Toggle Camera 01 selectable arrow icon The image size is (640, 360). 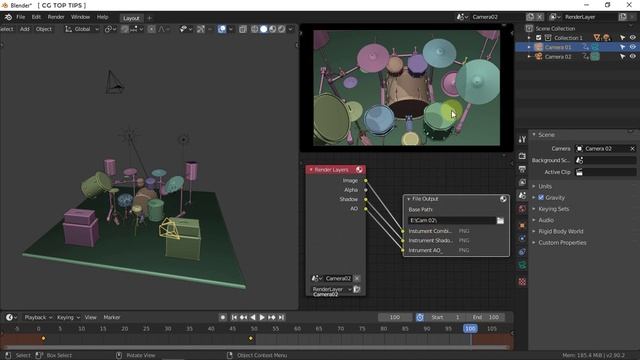(x=622, y=47)
